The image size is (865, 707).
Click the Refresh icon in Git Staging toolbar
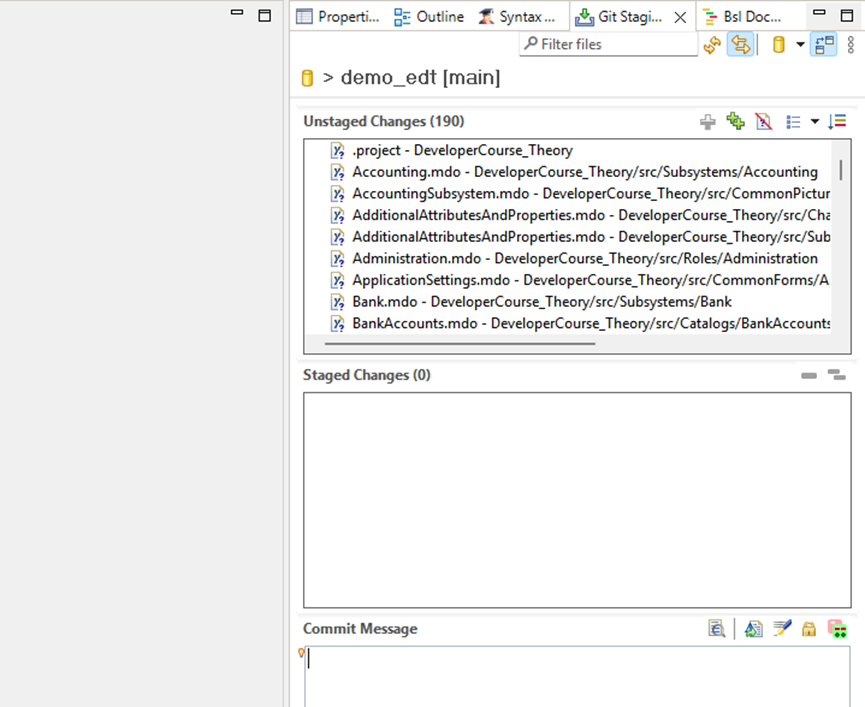pyautogui.click(x=712, y=45)
